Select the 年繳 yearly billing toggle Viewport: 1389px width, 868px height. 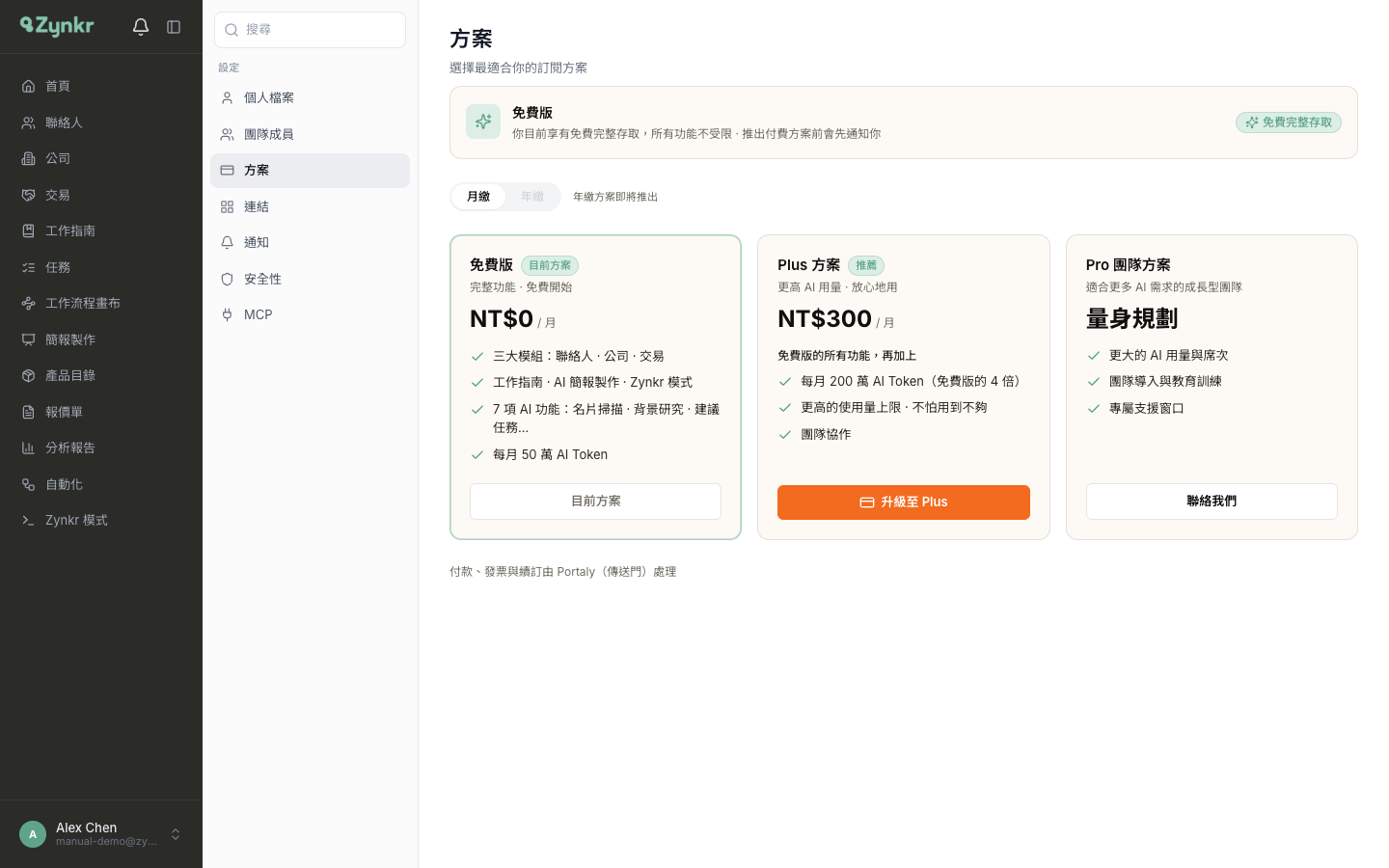532,197
